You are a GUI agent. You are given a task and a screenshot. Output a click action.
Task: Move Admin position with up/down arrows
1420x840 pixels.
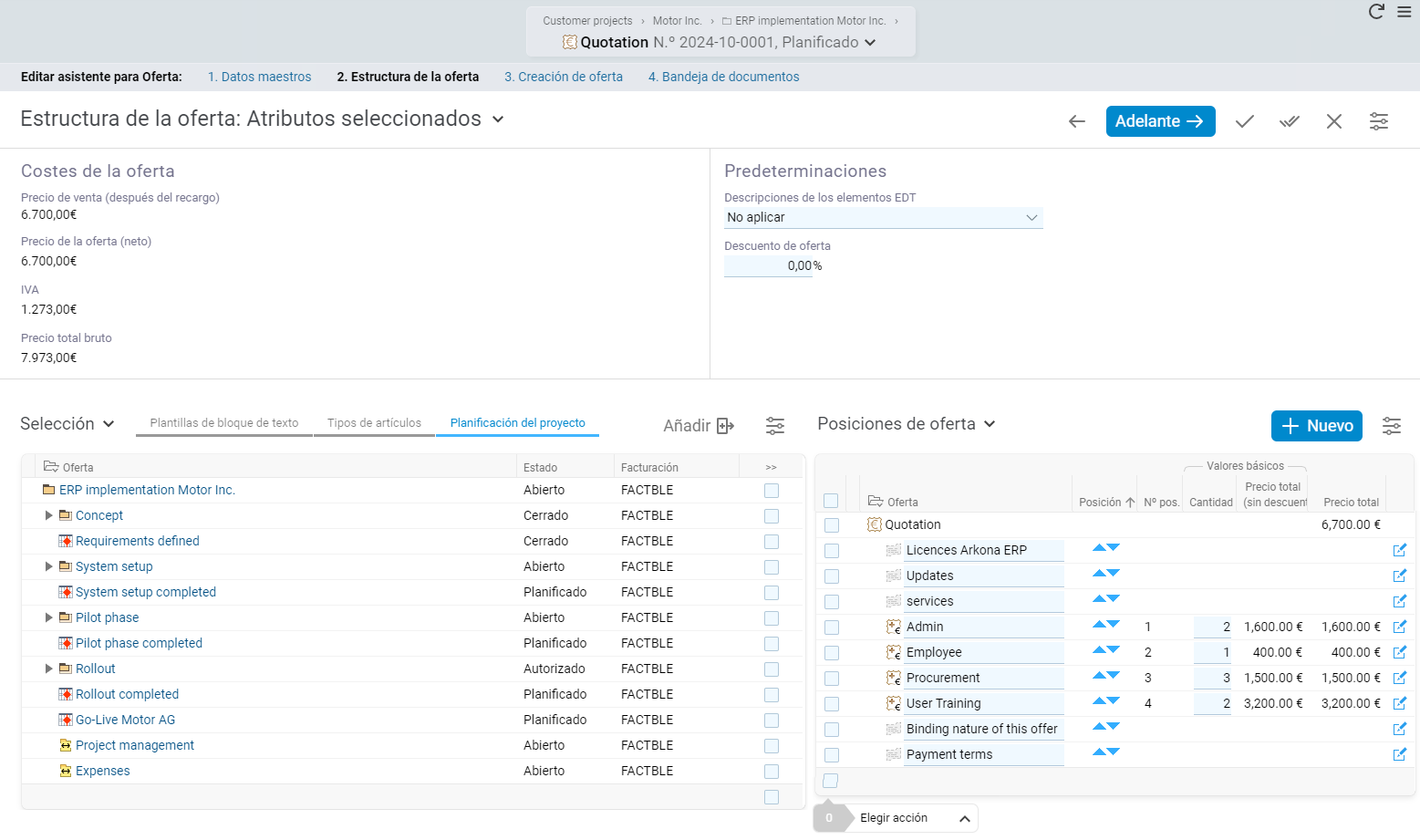click(x=1106, y=625)
